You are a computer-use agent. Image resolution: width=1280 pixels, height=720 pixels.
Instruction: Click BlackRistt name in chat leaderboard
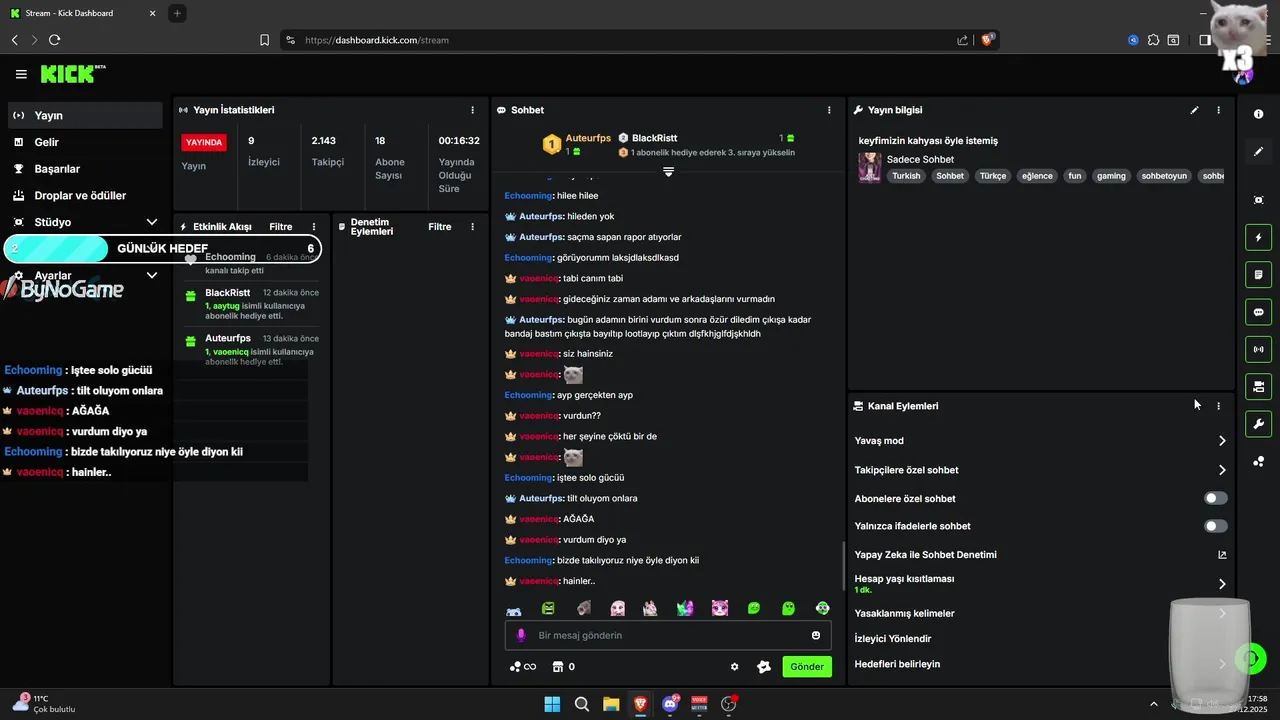(x=654, y=138)
